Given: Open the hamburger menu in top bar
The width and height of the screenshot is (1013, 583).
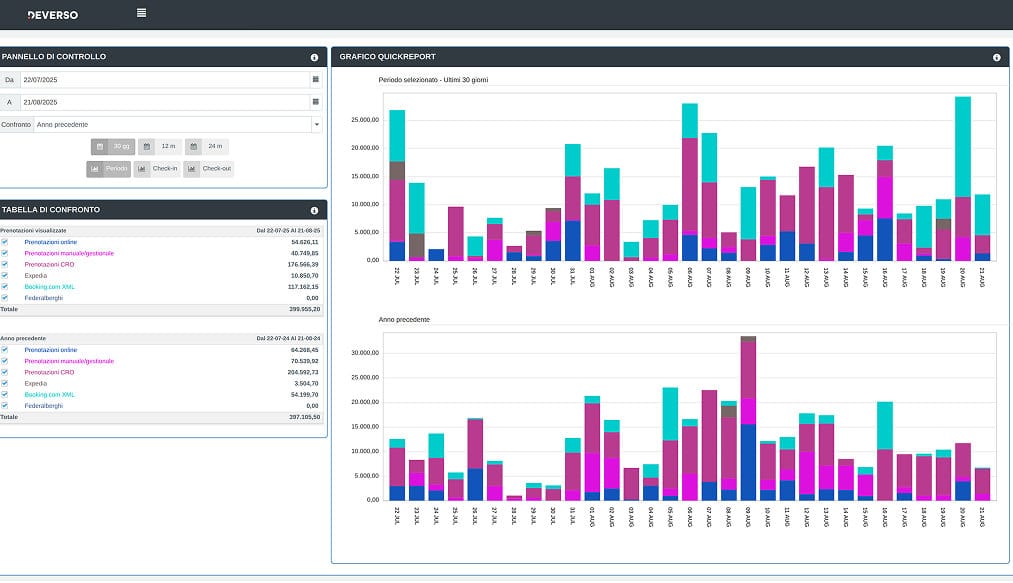Looking at the screenshot, I should click(x=142, y=13).
